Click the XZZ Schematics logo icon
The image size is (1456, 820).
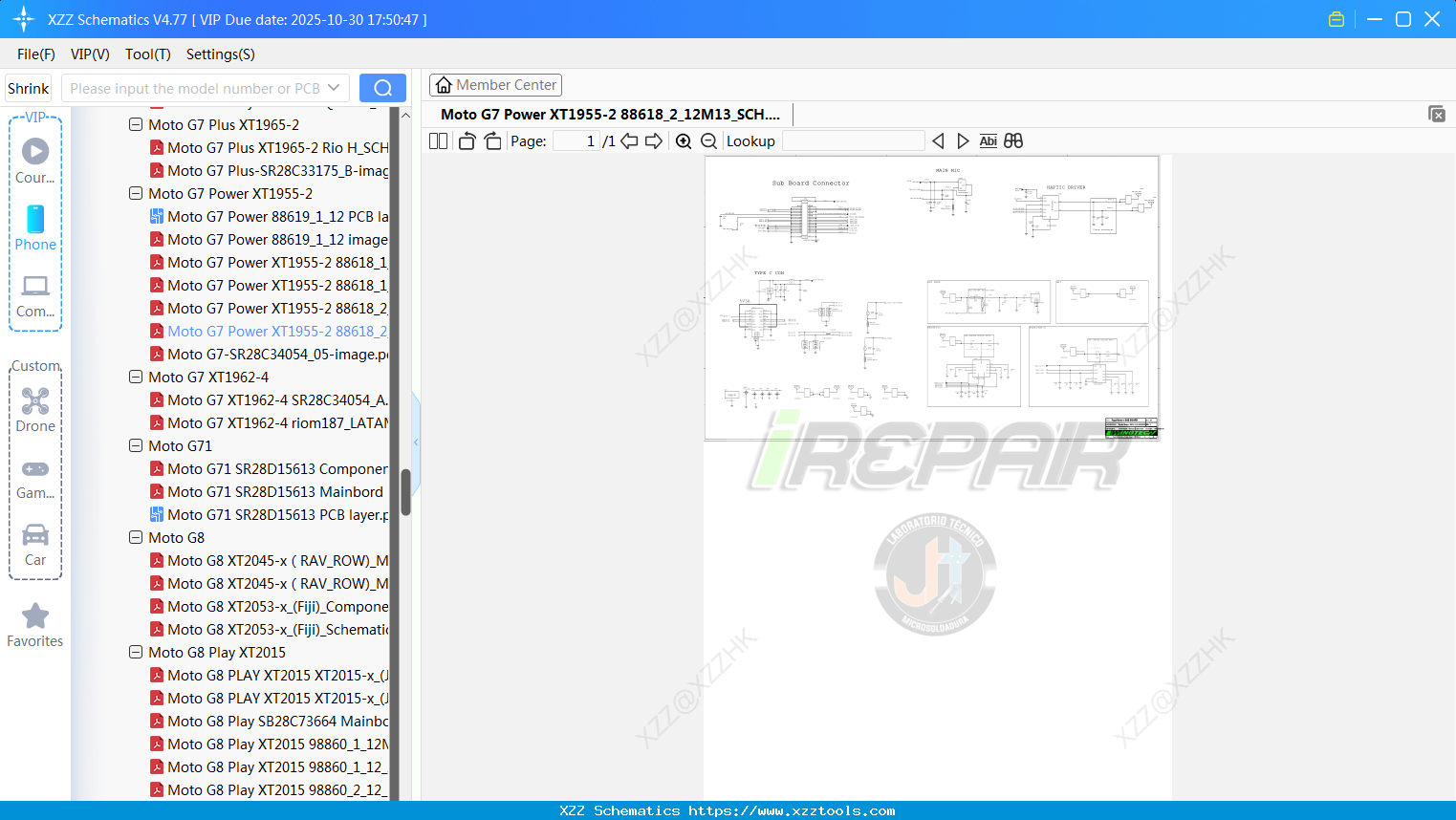click(x=24, y=19)
